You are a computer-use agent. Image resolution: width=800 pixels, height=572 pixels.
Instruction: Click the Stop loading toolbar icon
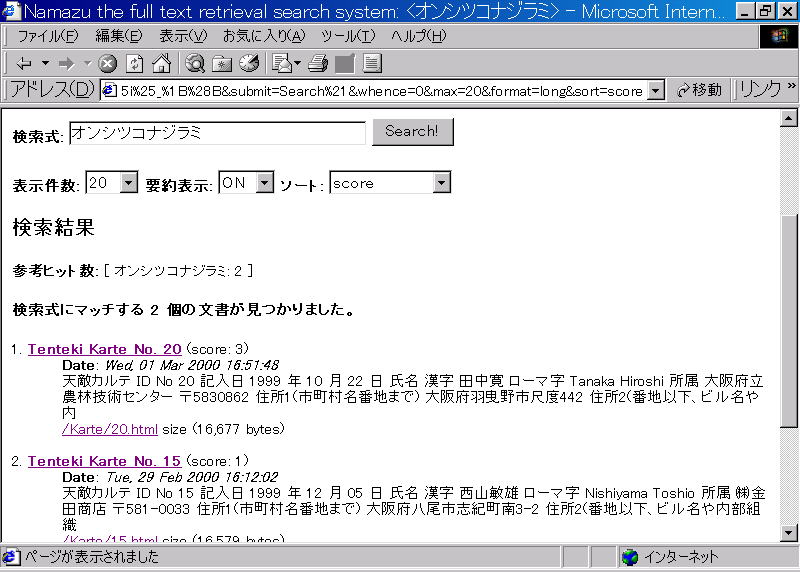(x=108, y=64)
